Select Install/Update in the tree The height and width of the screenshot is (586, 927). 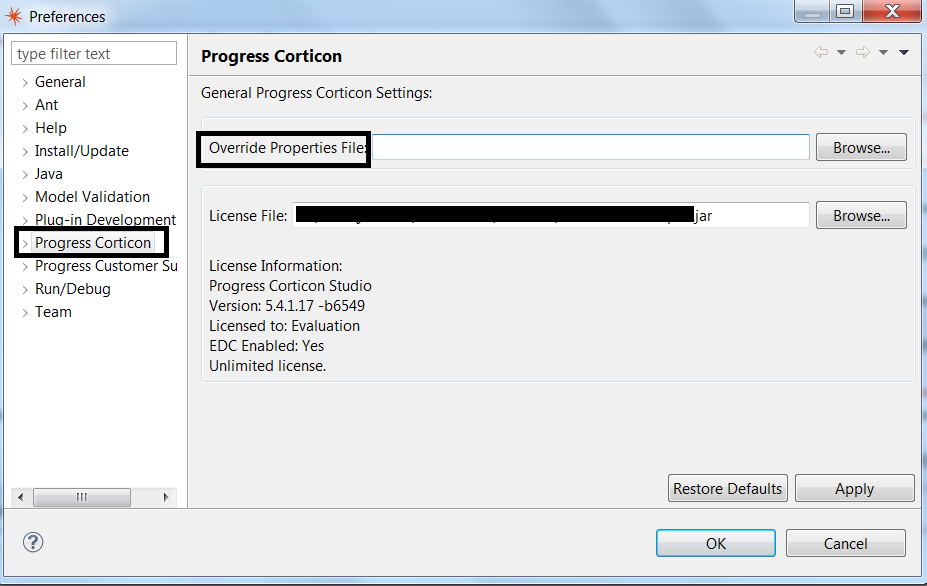82,151
